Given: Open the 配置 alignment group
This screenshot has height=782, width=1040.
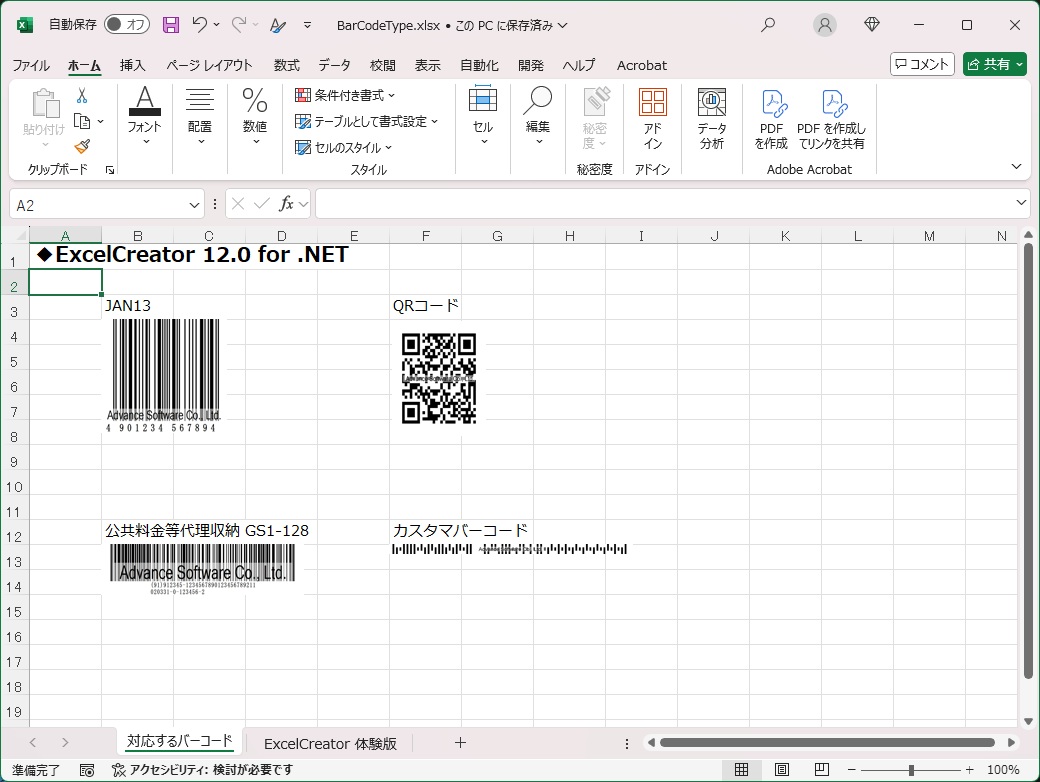Looking at the screenshot, I should (x=200, y=115).
